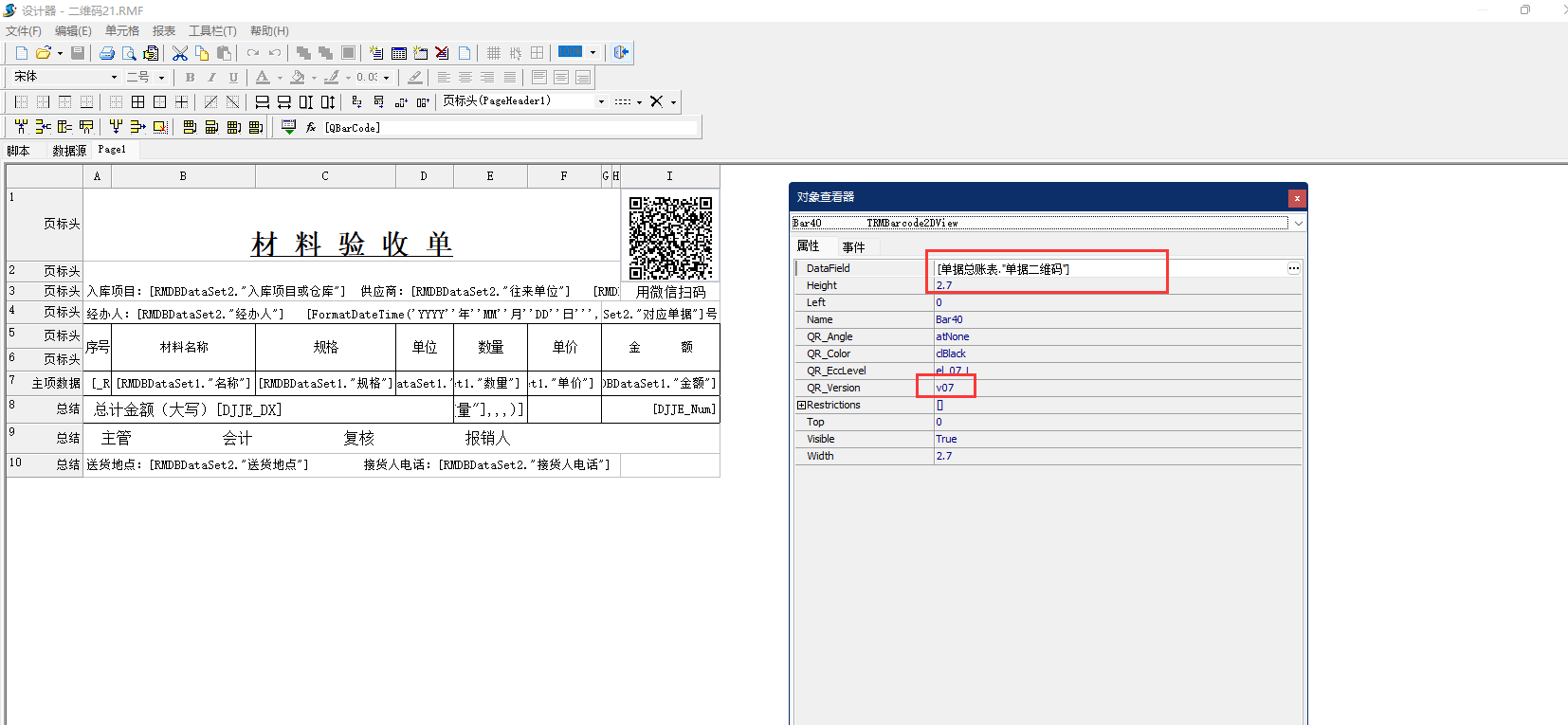Click the QR_Color clBlack value
The image size is (1568, 725).
click(951, 353)
